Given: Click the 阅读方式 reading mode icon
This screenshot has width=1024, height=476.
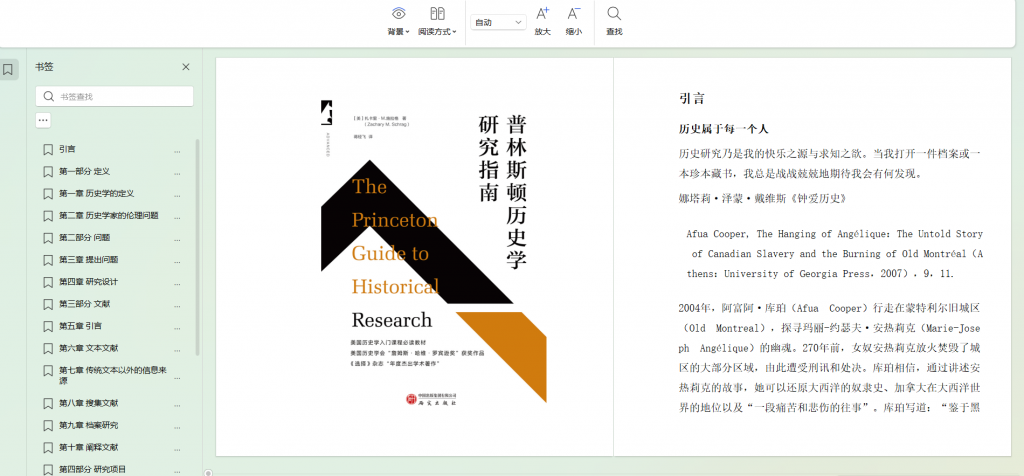Looking at the screenshot, I should [x=437, y=14].
